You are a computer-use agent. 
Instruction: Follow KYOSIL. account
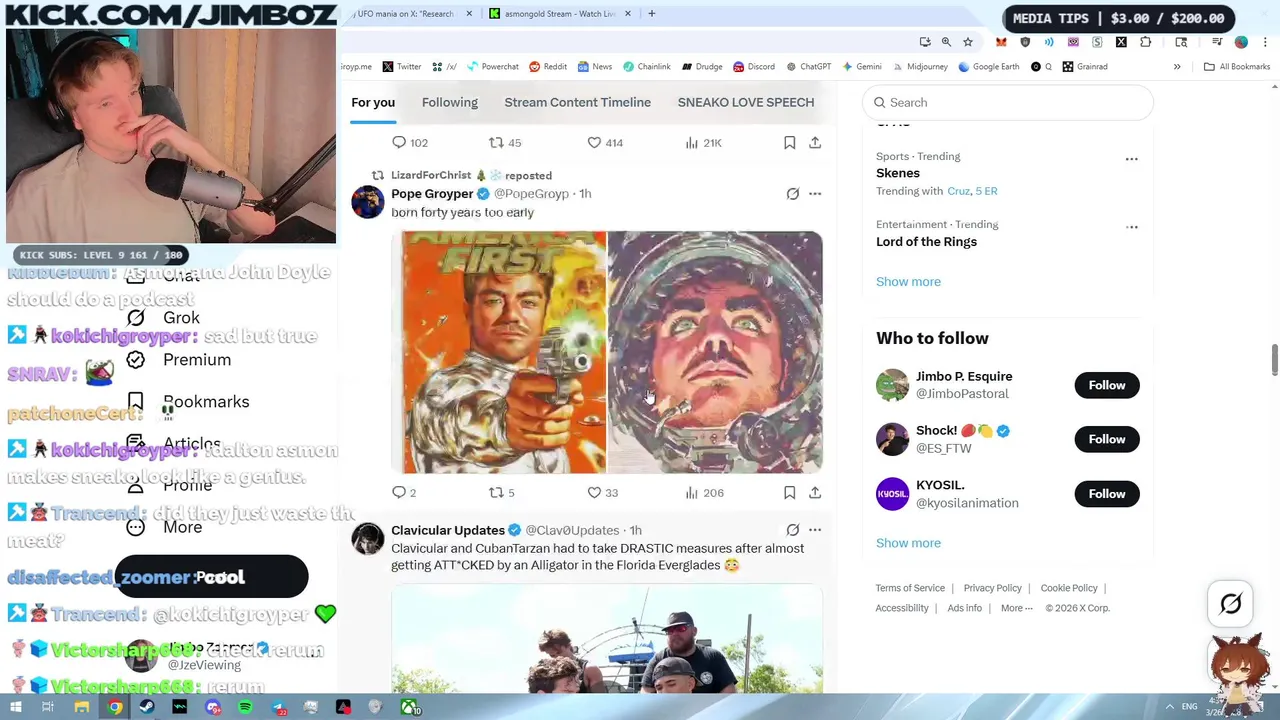(1106, 493)
